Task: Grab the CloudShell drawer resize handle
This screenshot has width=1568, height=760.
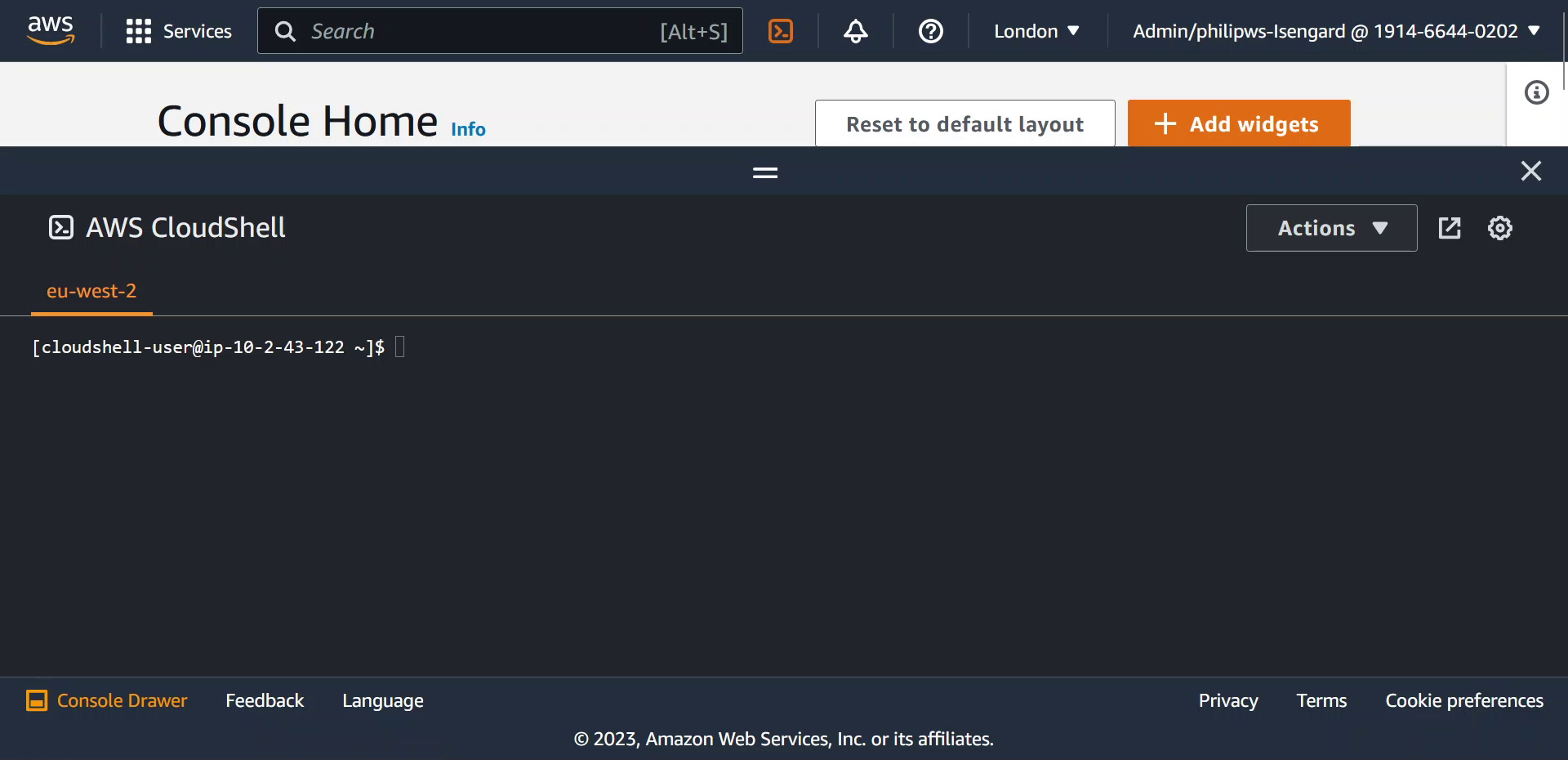Action: click(x=765, y=172)
